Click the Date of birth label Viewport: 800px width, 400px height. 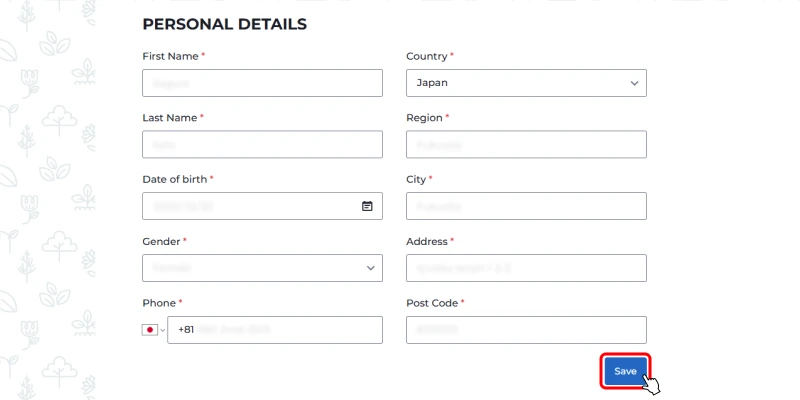point(174,179)
